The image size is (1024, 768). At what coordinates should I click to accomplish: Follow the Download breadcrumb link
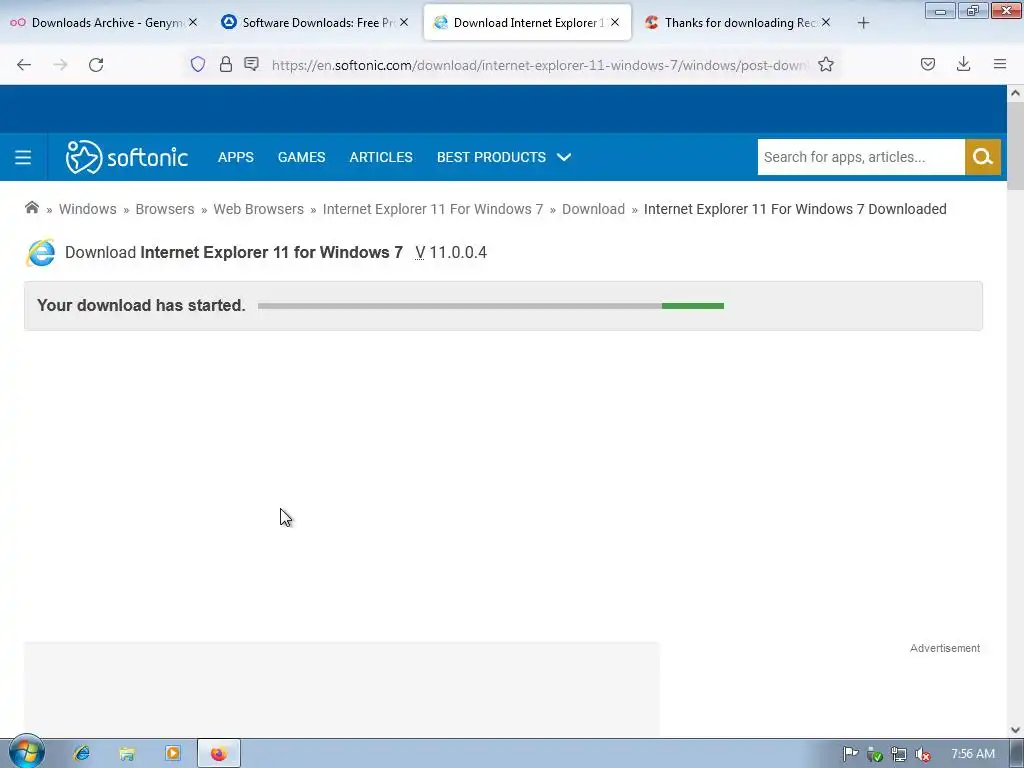coord(593,209)
